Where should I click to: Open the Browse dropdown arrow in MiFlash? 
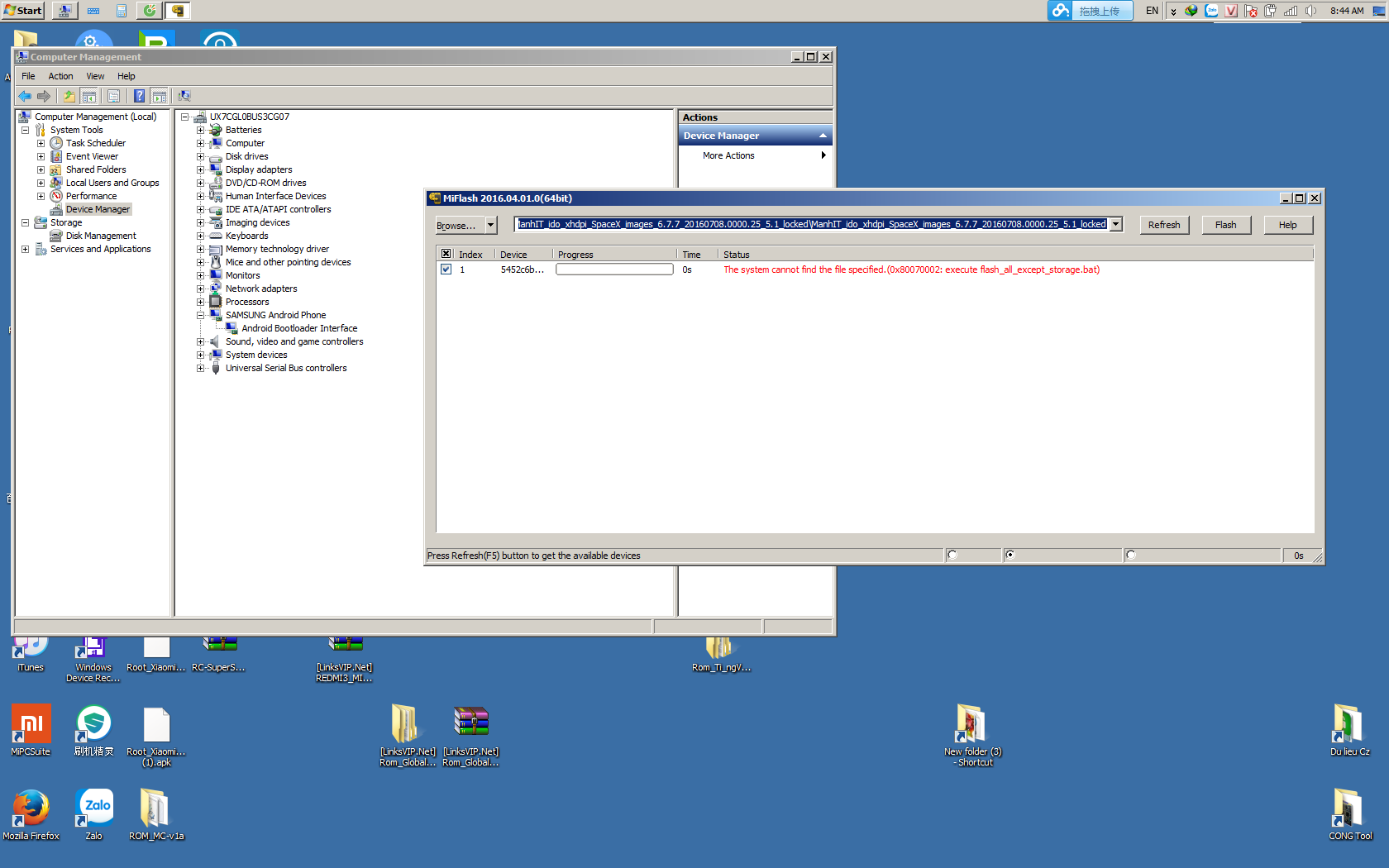490,225
